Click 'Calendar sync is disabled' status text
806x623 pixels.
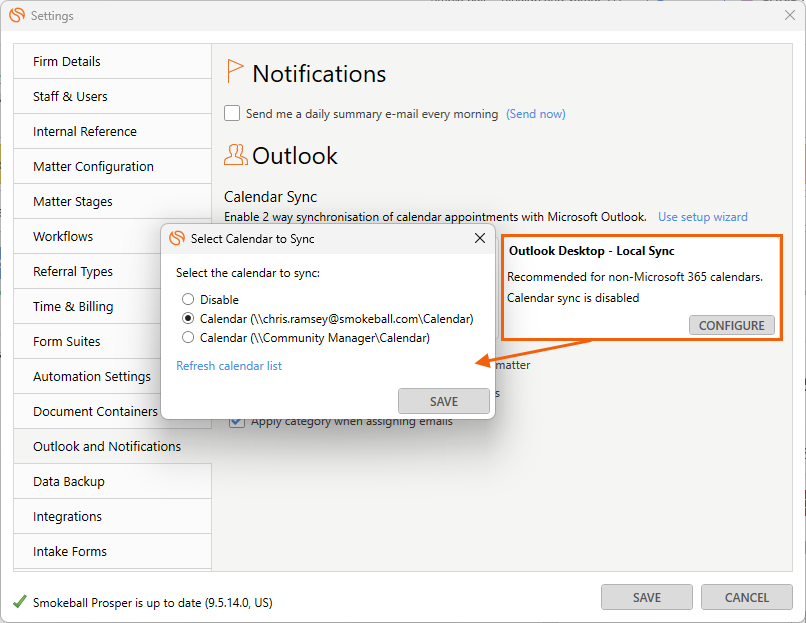(573, 298)
